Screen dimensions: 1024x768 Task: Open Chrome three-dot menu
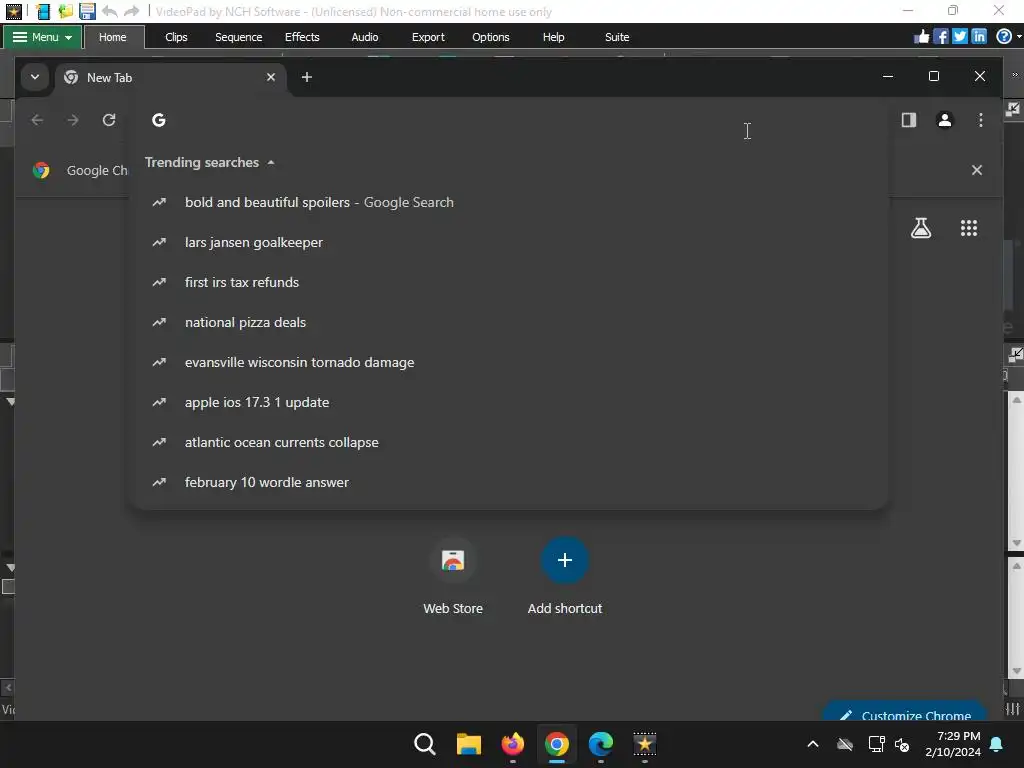pos(980,120)
